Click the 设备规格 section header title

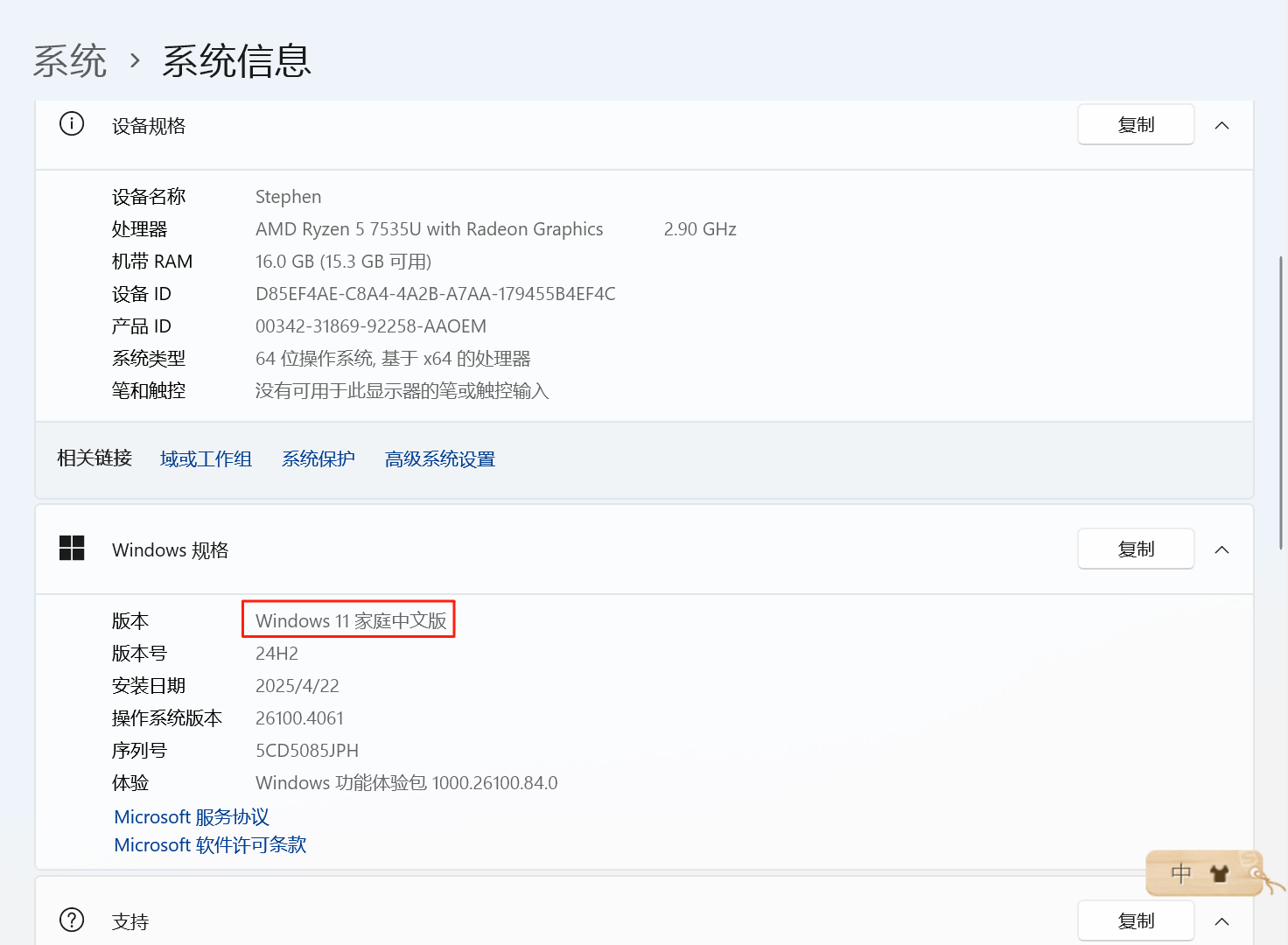(x=149, y=126)
